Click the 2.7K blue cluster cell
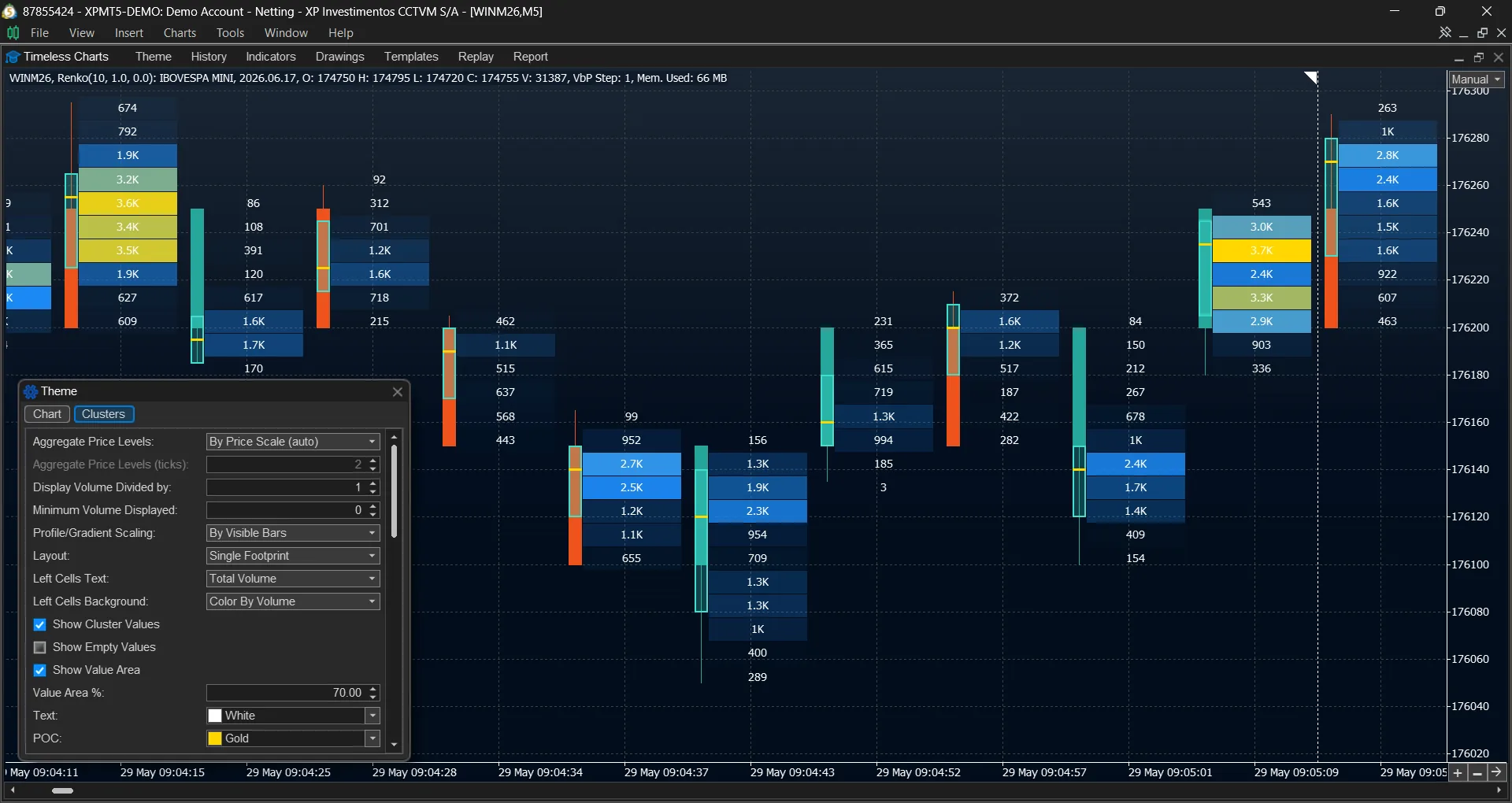Image resolution: width=1512 pixels, height=803 pixels. point(632,464)
